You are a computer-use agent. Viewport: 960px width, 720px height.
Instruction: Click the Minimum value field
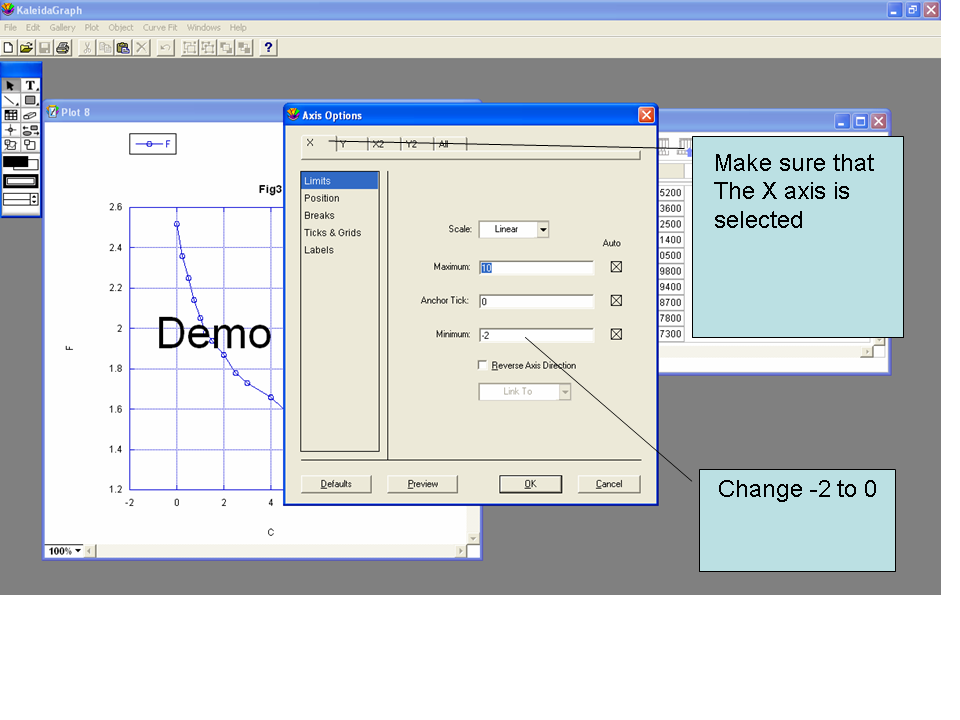coord(536,335)
